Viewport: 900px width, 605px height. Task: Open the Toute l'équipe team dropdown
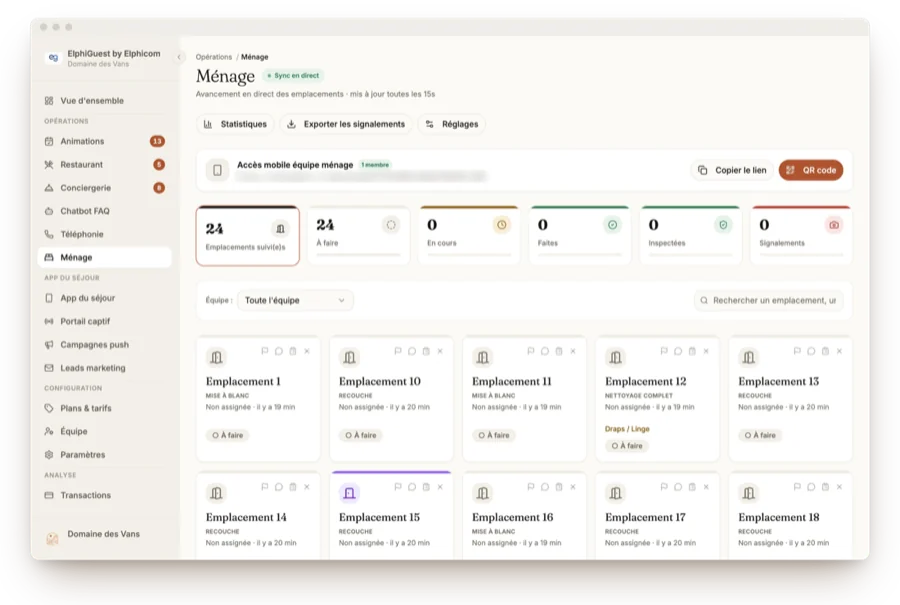[x=295, y=300]
